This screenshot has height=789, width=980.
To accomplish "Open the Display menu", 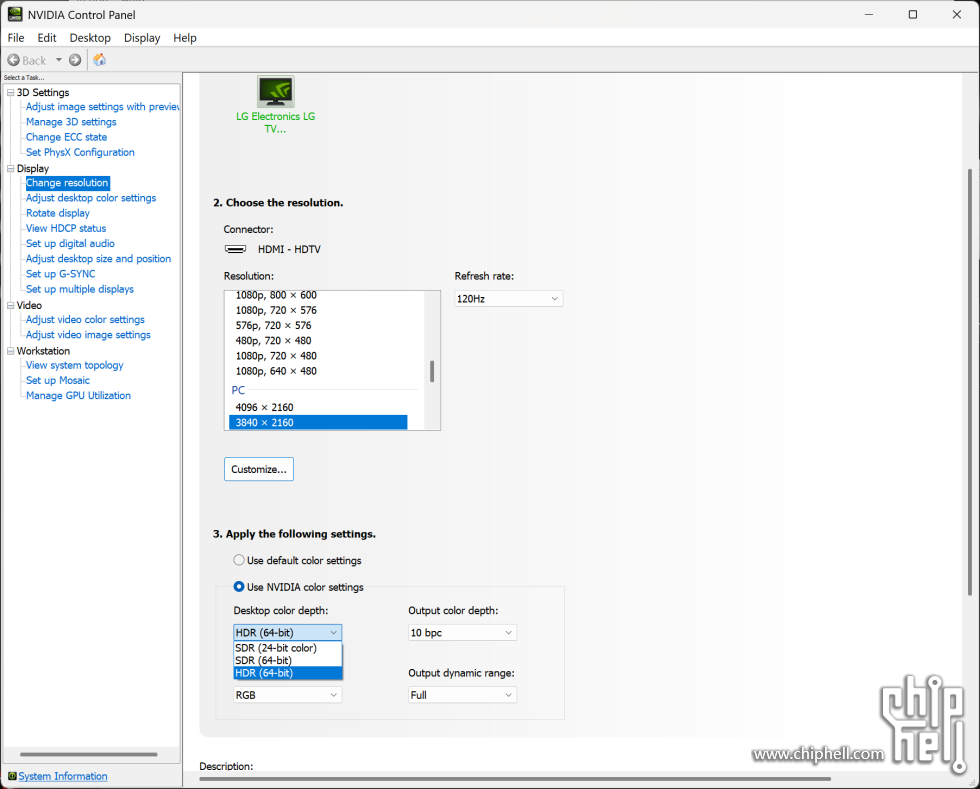I will [x=142, y=38].
